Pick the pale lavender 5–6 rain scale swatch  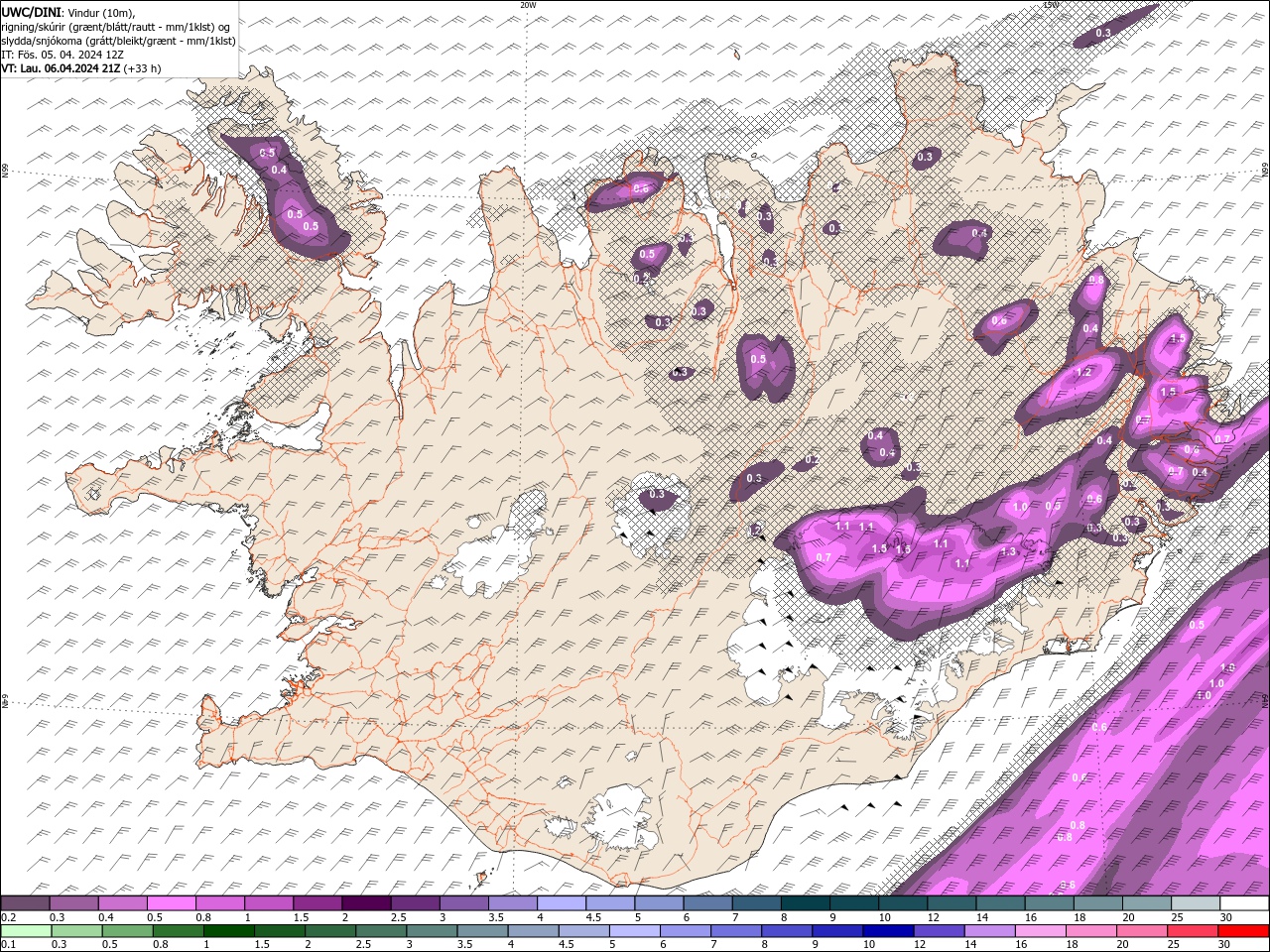[634, 931]
